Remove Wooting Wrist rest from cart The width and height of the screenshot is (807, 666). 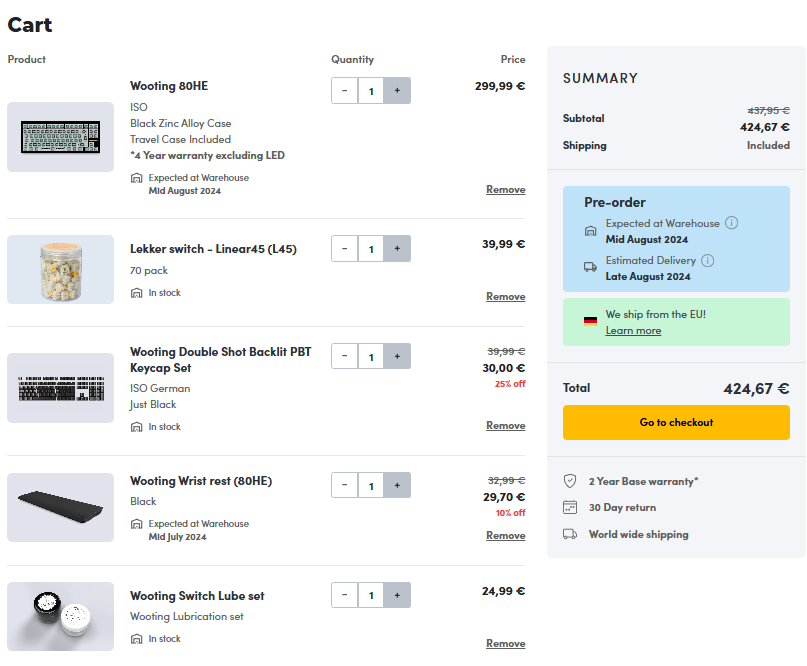pos(505,536)
